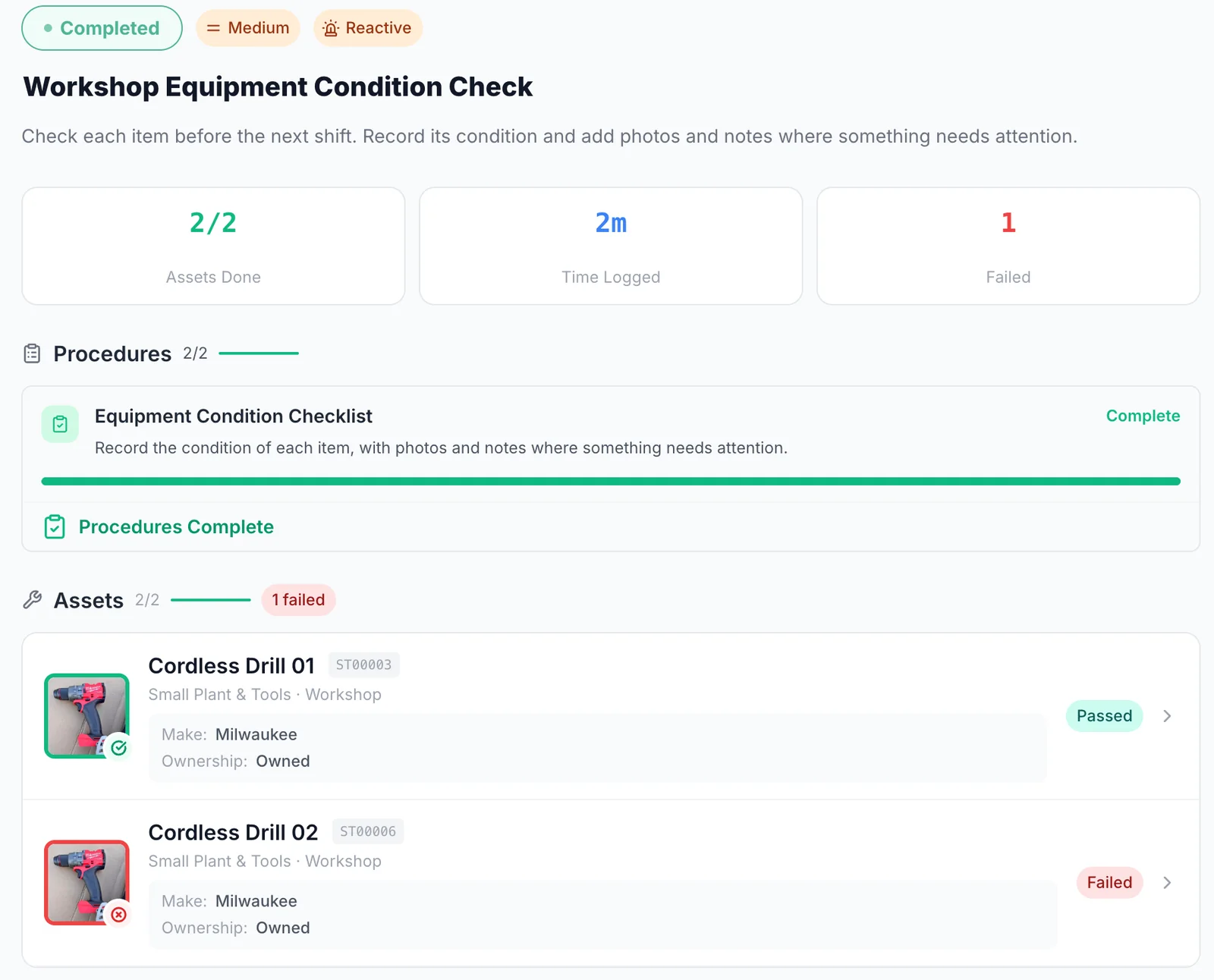This screenshot has height=980, width=1214.
Task: Click the Workshop Equipment Condition Check heading
Action: pyautogui.click(x=278, y=87)
